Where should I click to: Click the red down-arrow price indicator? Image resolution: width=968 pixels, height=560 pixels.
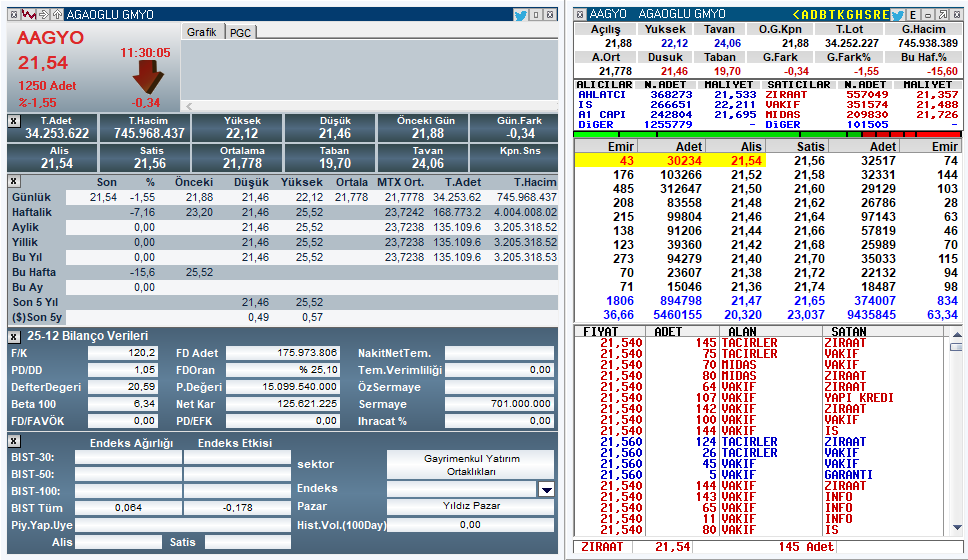click(148, 77)
